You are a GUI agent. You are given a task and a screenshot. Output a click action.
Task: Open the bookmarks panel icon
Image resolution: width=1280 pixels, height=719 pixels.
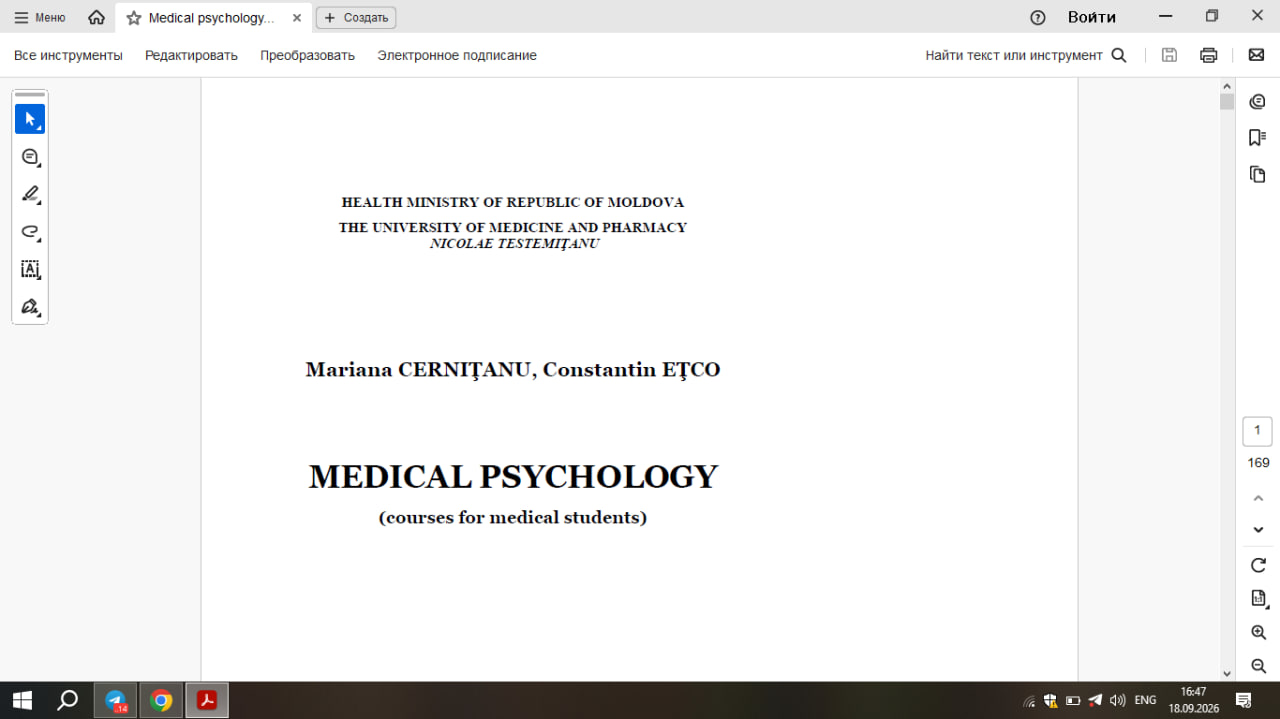pos(1258,138)
